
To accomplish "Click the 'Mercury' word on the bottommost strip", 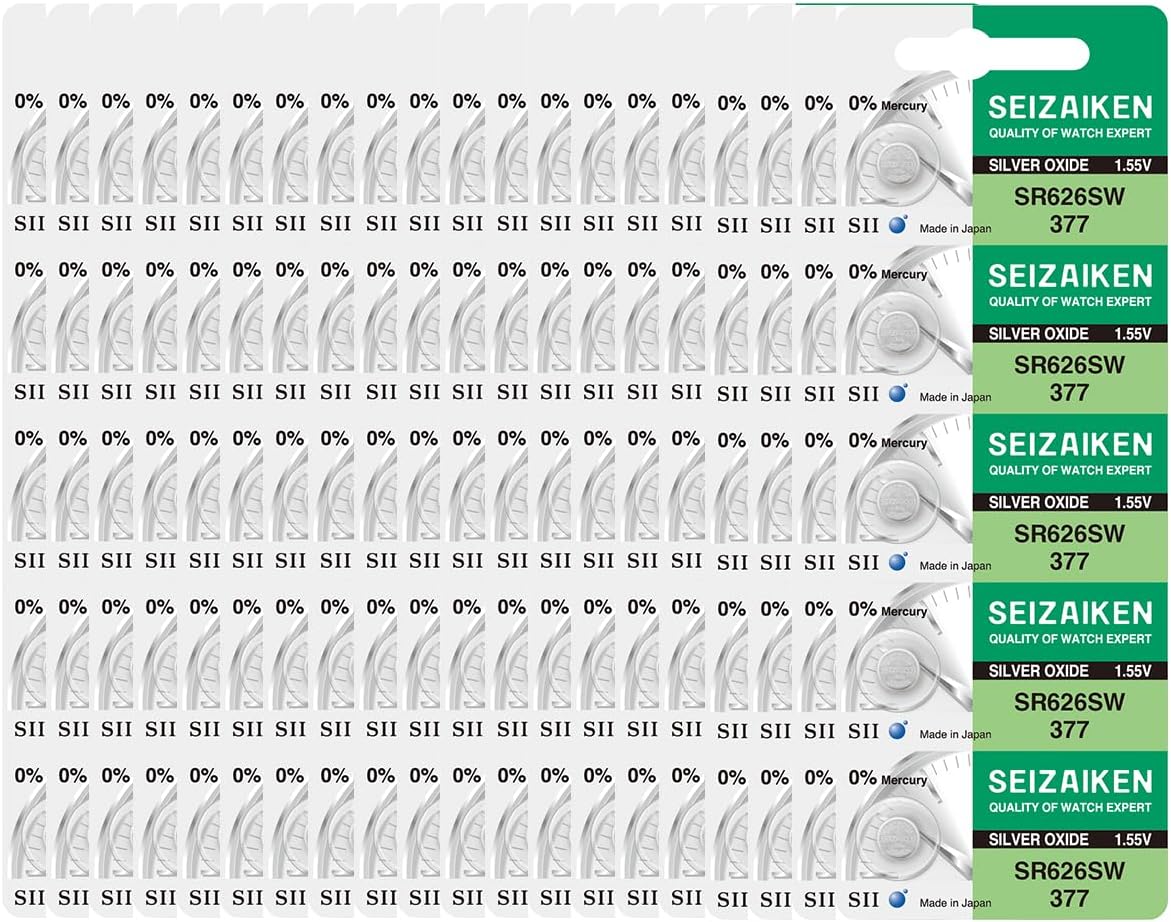I will [904, 780].
